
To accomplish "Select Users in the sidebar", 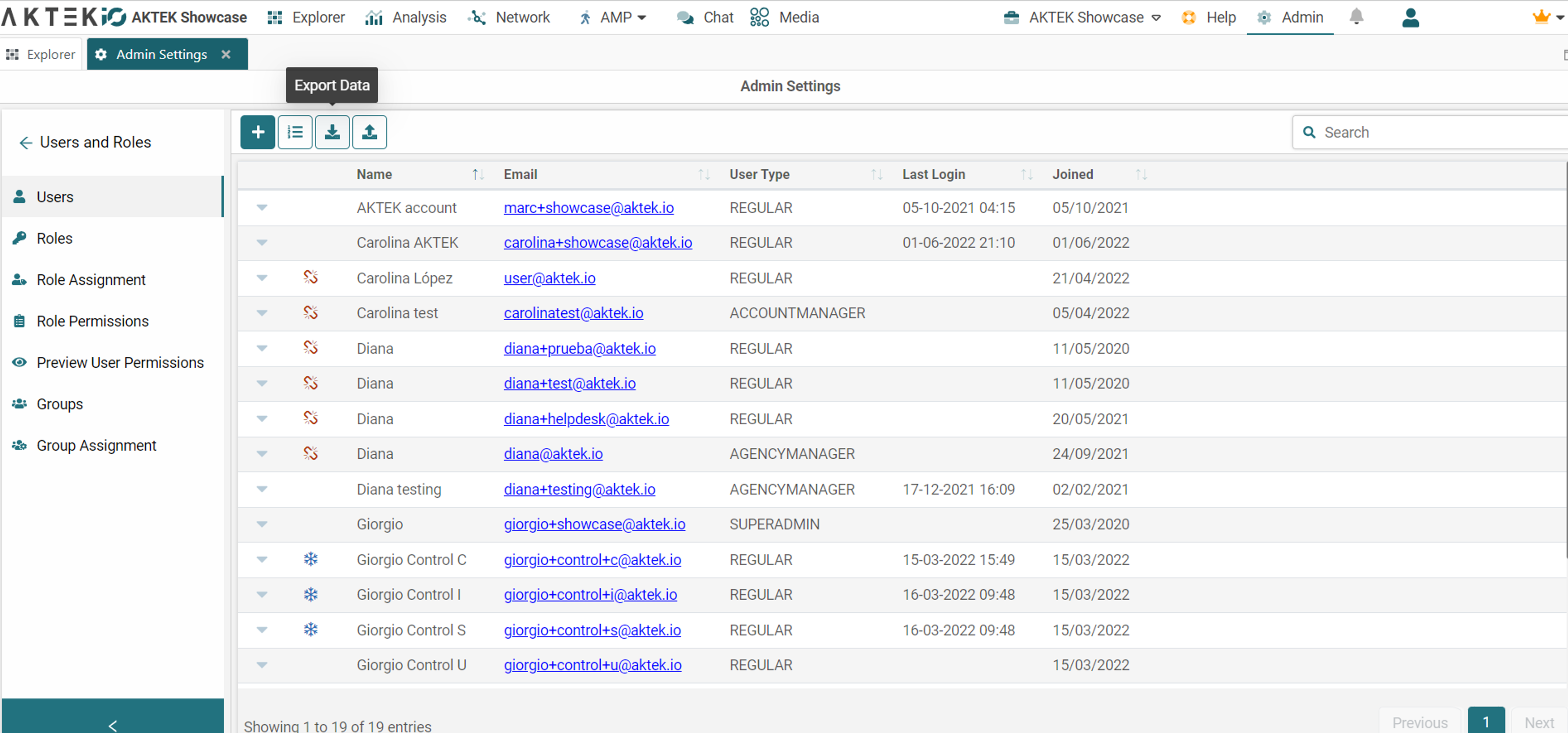I will tap(113, 197).
